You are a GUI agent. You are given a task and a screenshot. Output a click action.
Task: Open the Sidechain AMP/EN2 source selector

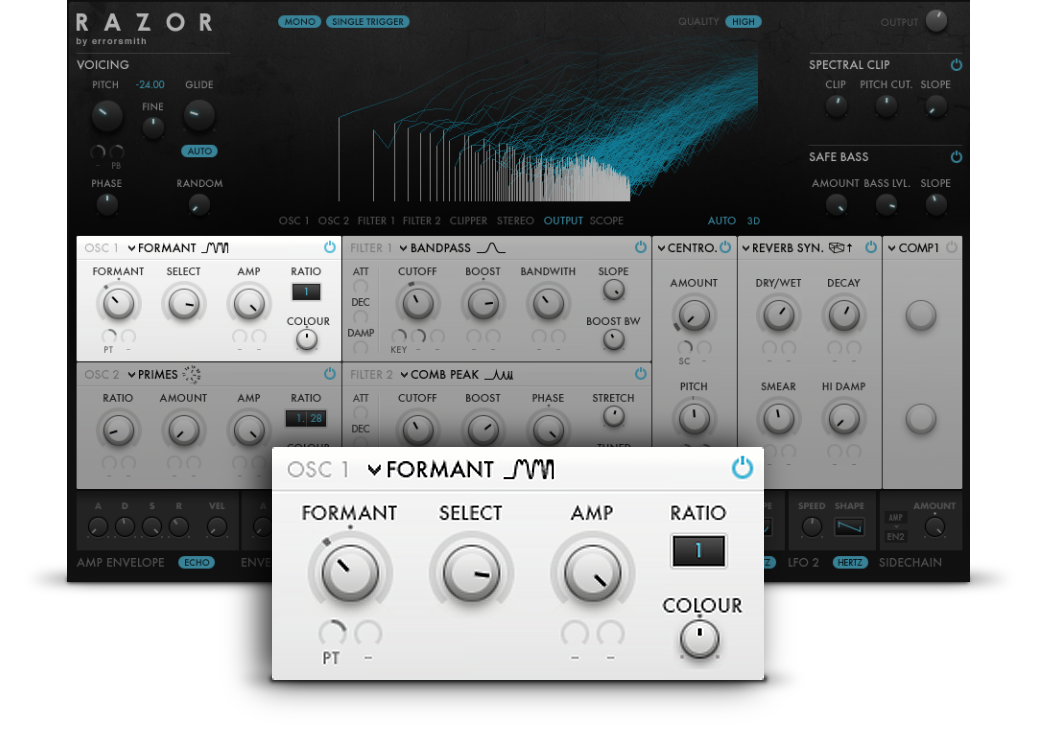[895, 527]
